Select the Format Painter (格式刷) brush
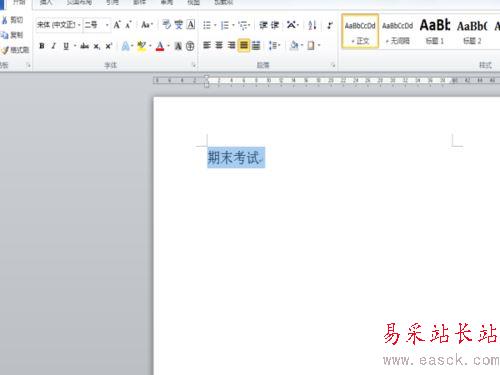Screen dimensions: 500x375 point(15,50)
